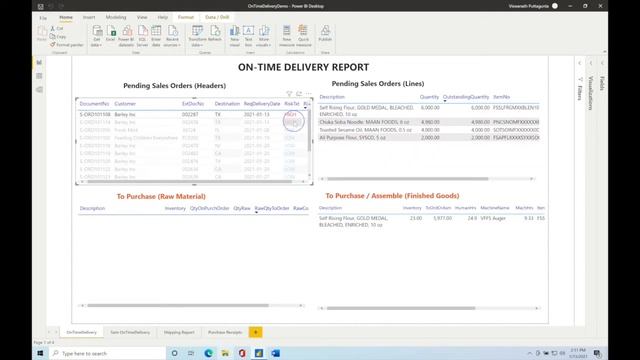Cut the selected visual
640x360 pixels.
tap(57, 29)
